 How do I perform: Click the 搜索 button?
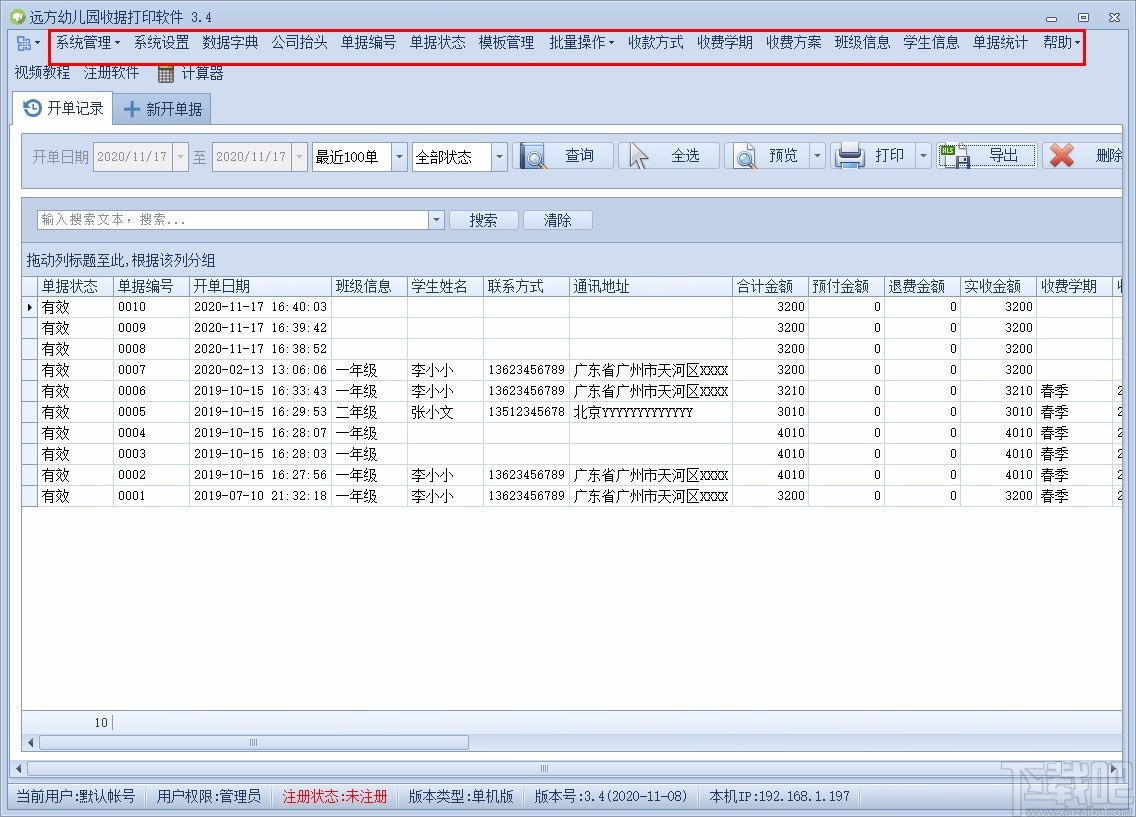(x=483, y=220)
